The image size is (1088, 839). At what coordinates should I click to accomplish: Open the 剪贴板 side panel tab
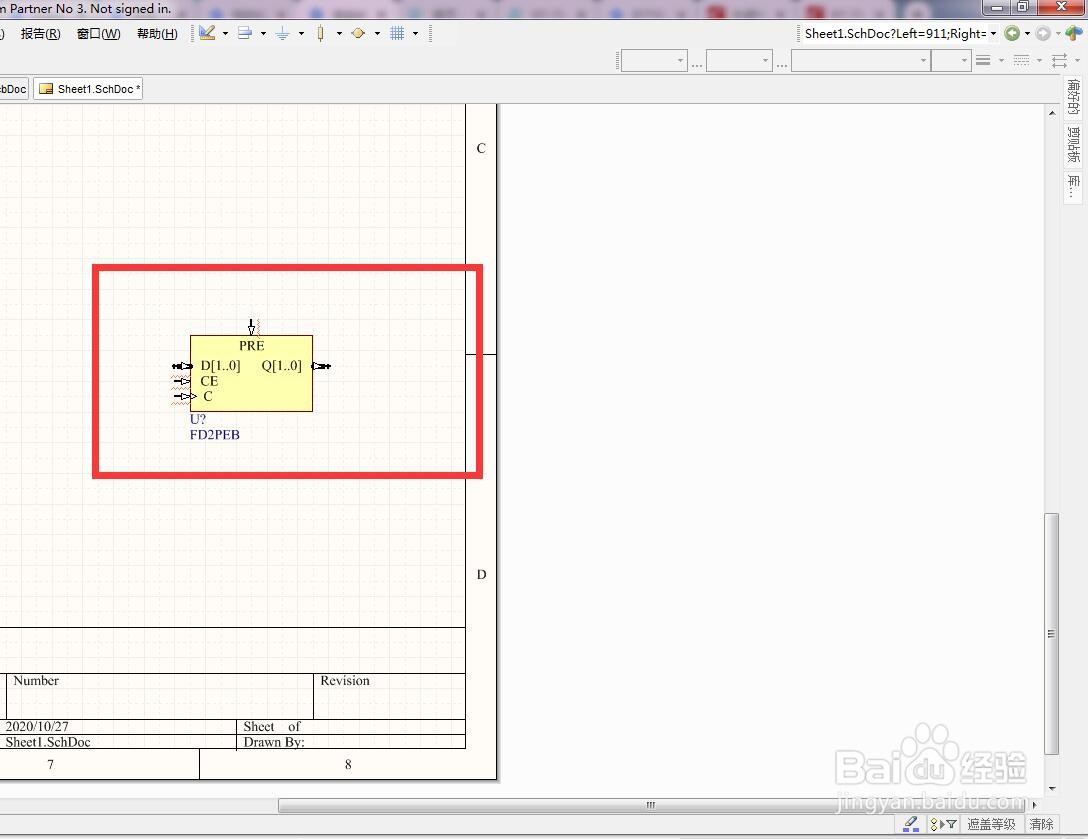coord(1073,144)
